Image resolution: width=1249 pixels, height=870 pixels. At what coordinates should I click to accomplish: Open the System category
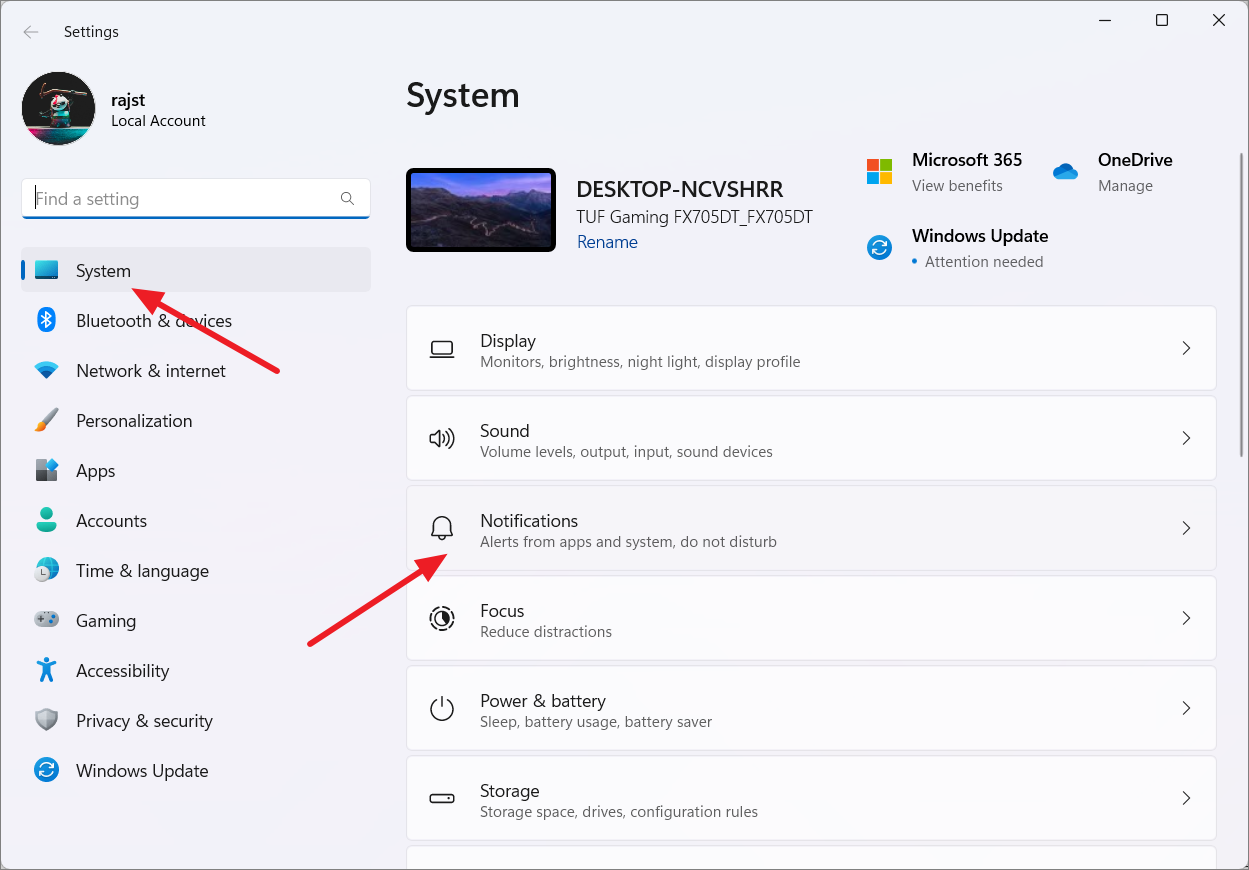click(196, 270)
